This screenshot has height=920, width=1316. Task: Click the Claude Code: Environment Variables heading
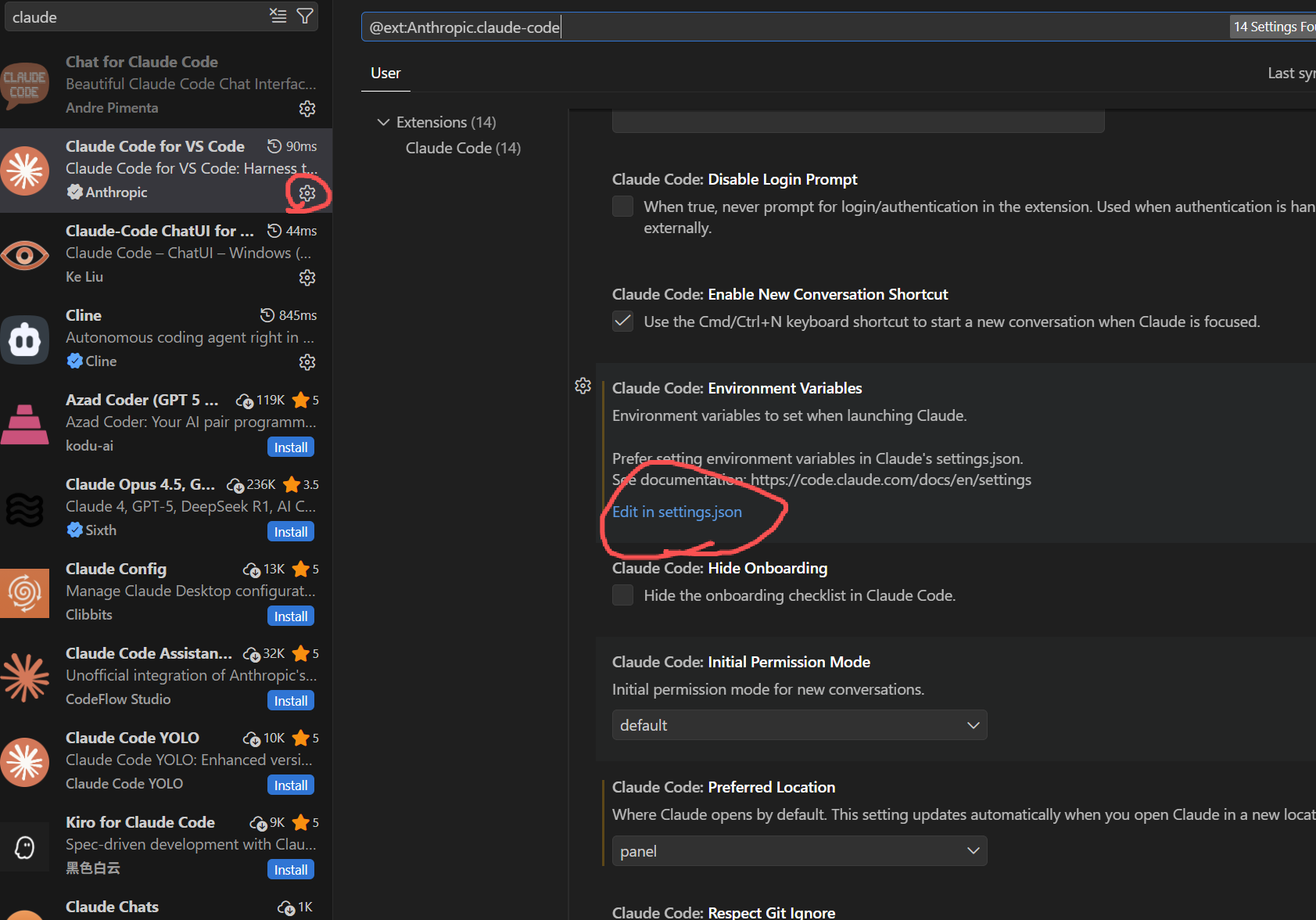pos(737,388)
